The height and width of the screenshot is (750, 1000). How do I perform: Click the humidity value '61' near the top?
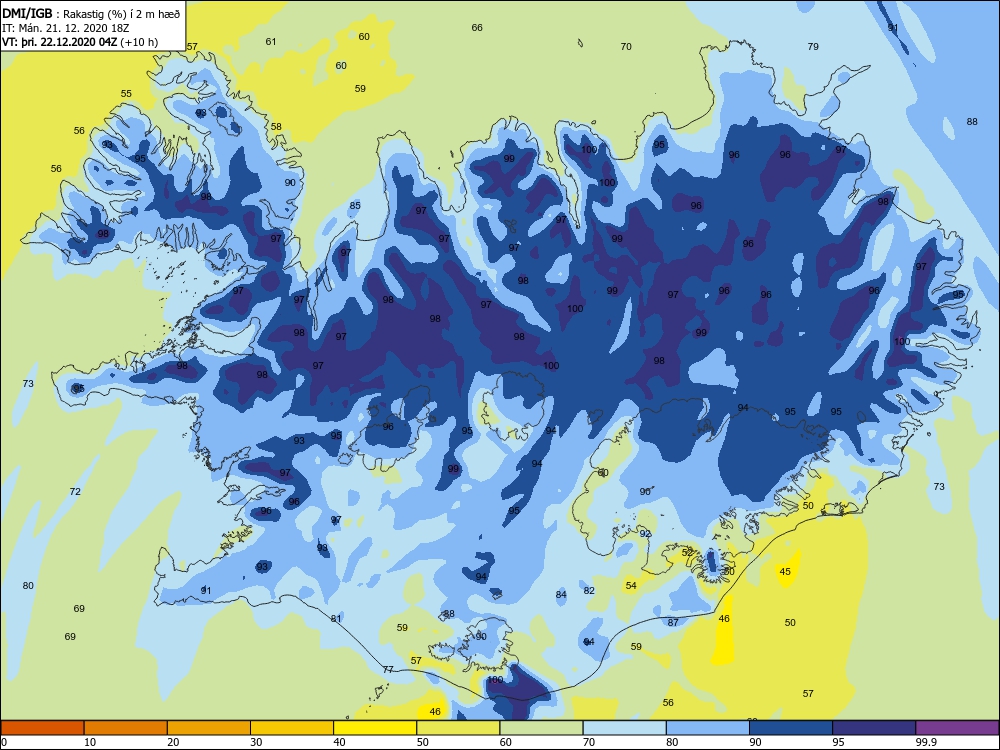(x=271, y=41)
